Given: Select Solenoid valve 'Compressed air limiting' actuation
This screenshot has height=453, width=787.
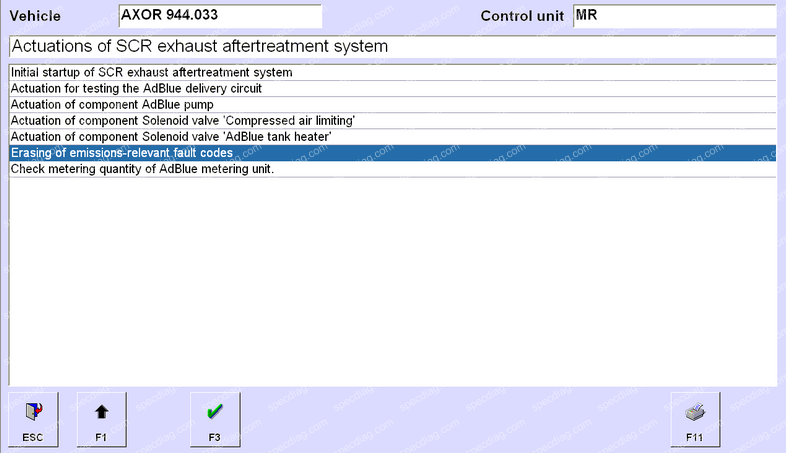Looking at the screenshot, I should point(183,120).
